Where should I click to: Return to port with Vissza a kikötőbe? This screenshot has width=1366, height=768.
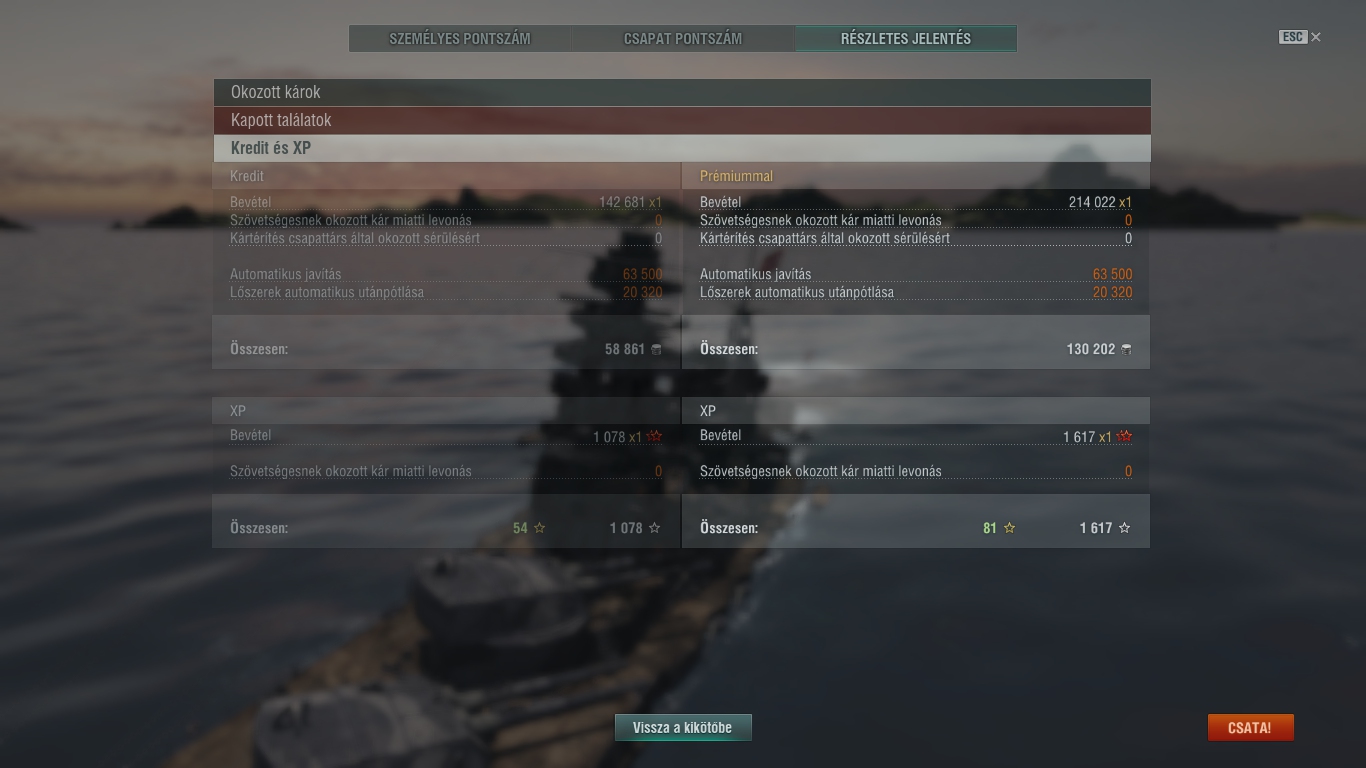click(x=683, y=728)
